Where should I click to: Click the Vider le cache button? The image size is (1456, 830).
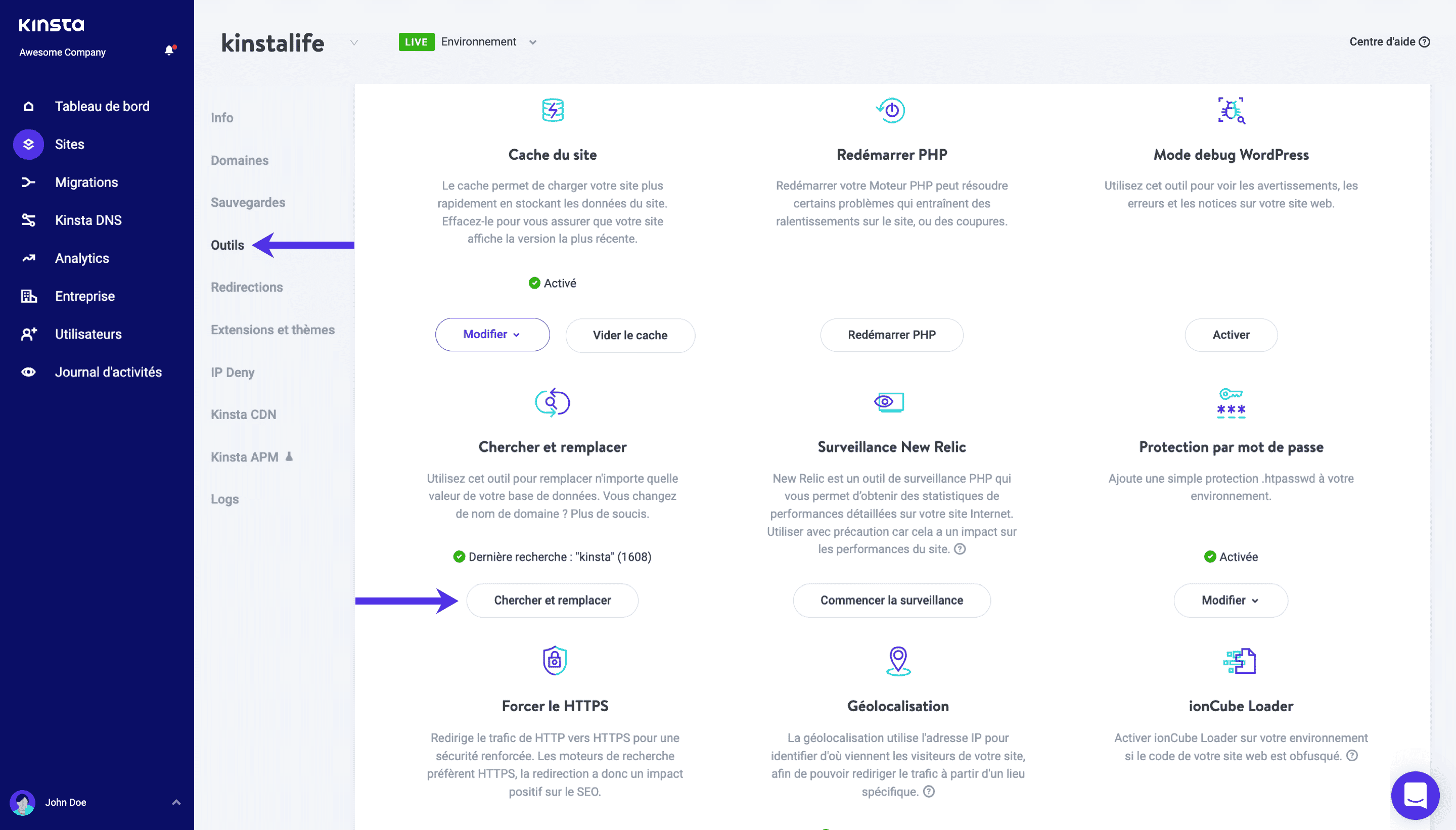pyautogui.click(x=629, y=334)
